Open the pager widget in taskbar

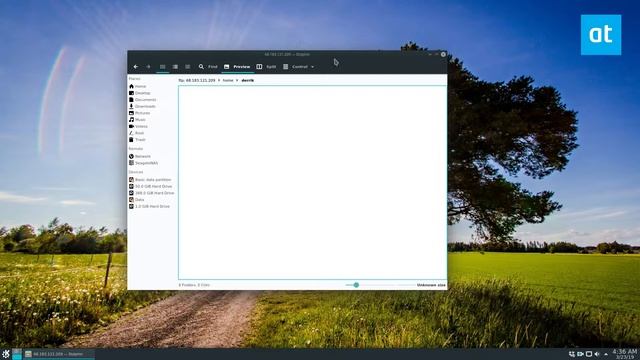(17, 354)
